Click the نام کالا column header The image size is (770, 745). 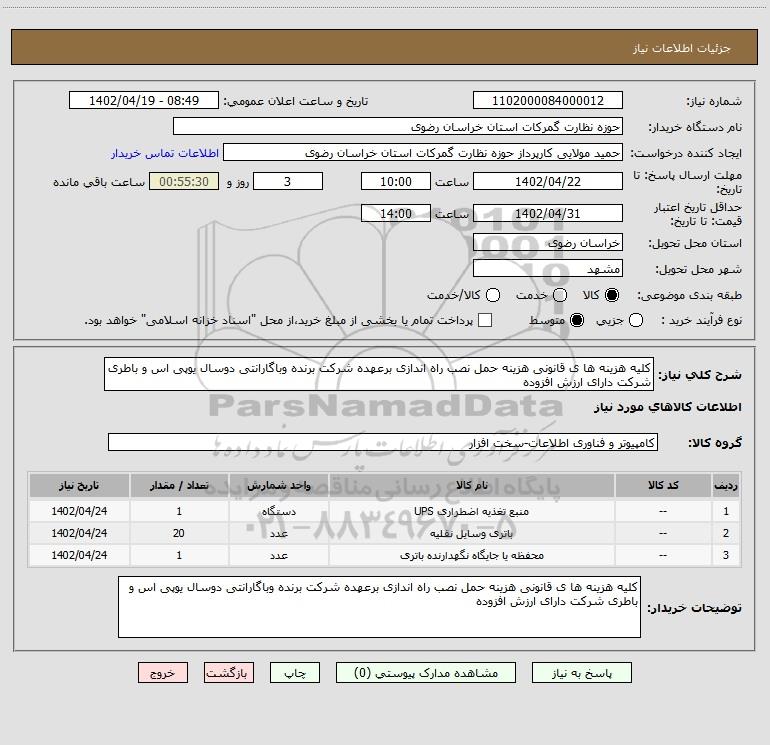click(x=471, y=486)
